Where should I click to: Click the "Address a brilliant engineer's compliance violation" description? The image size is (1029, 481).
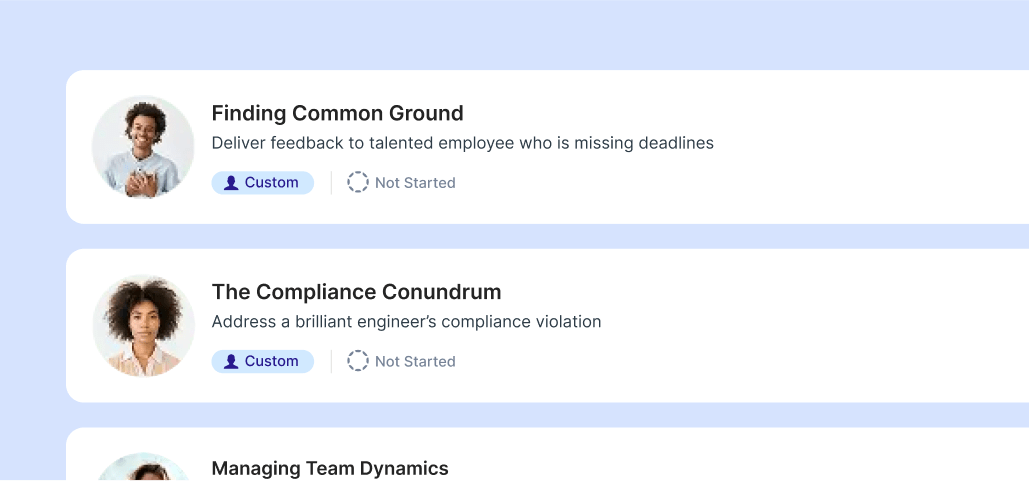pos(406,322)
